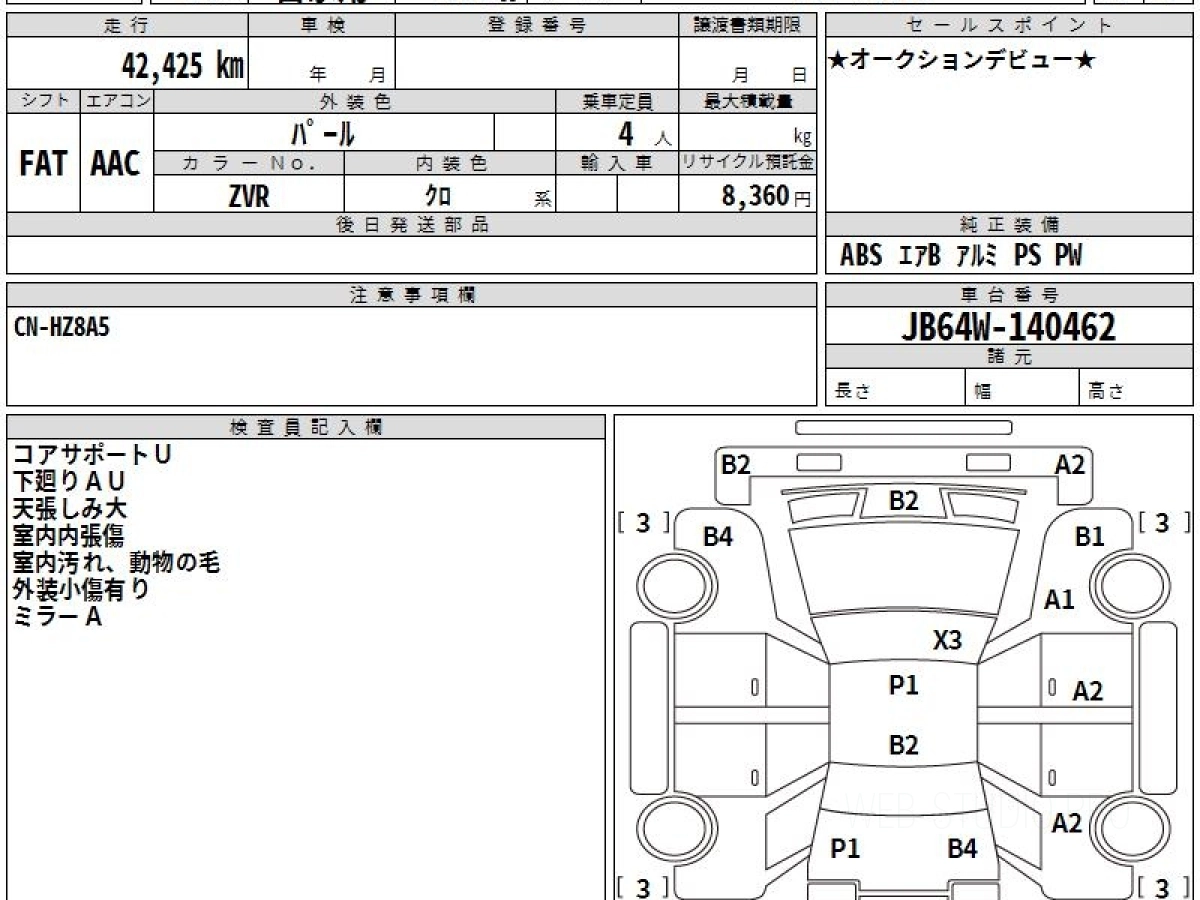Image resolution: width=1200 pixels, height=900 pixels.
Task: Select PW in the equipment list
Action: point(1068,256)
